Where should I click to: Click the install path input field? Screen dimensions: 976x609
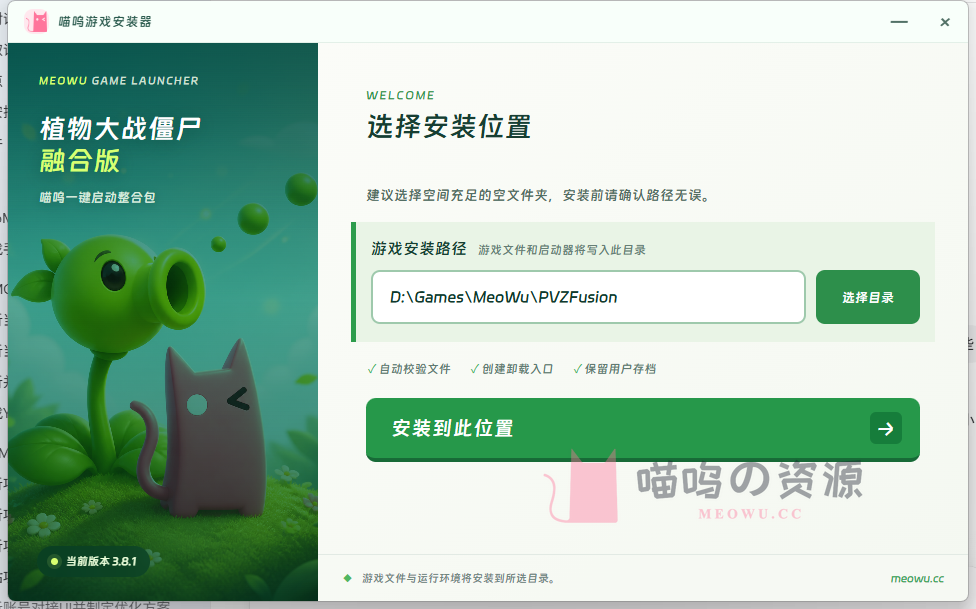point(588,297)
